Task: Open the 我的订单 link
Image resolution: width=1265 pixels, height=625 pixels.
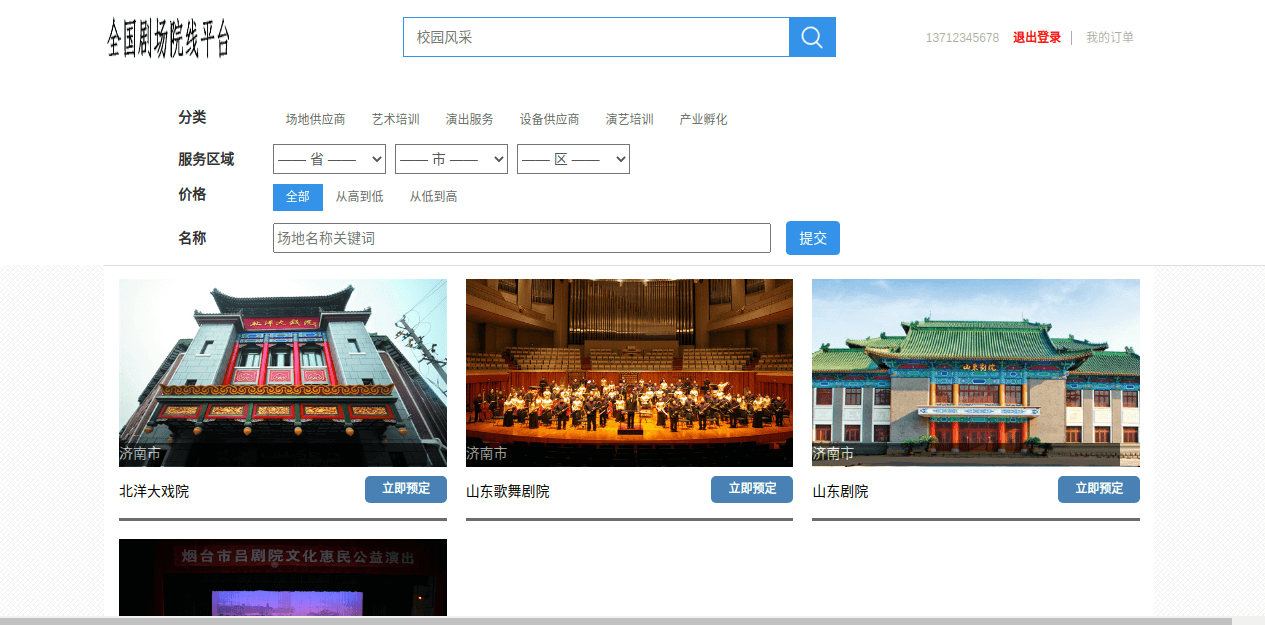Action: 1110,37
